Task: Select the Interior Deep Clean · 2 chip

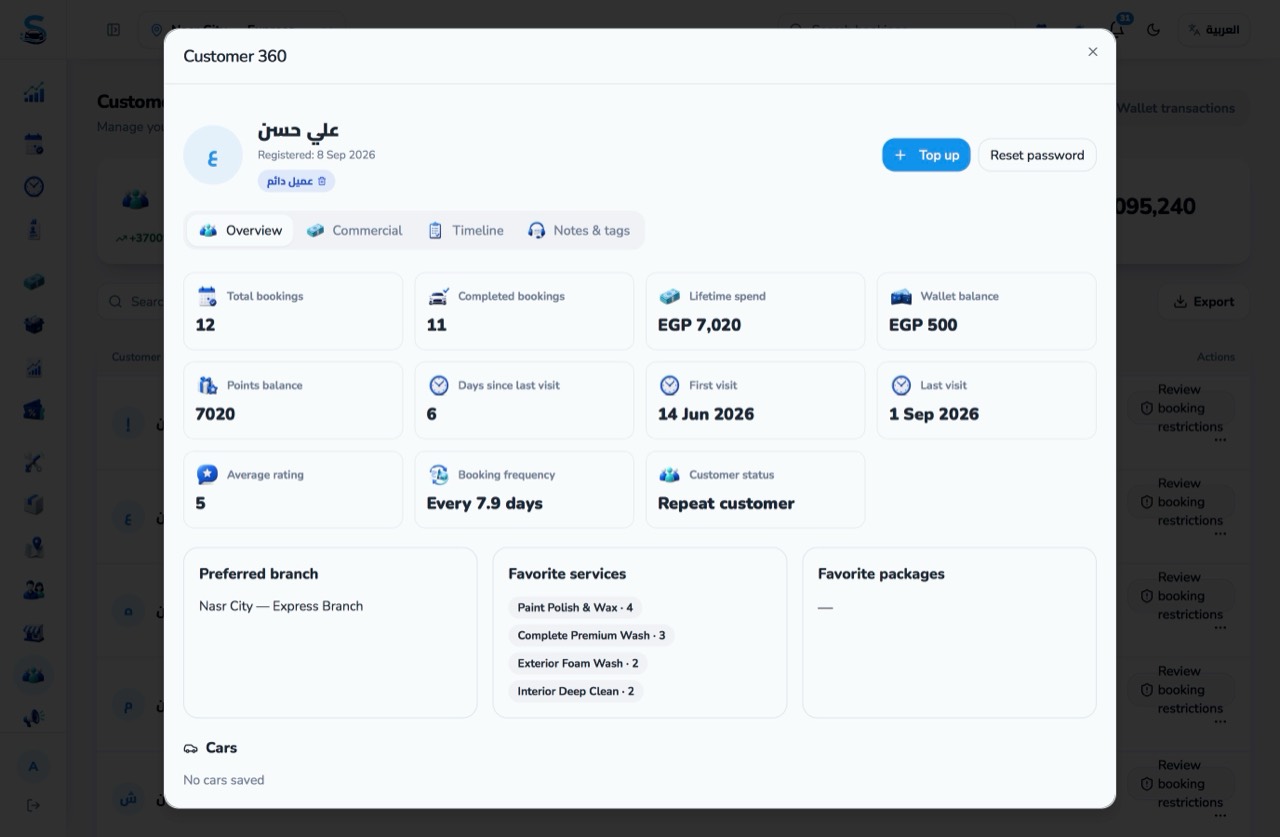Action: (x=576, y=691)
